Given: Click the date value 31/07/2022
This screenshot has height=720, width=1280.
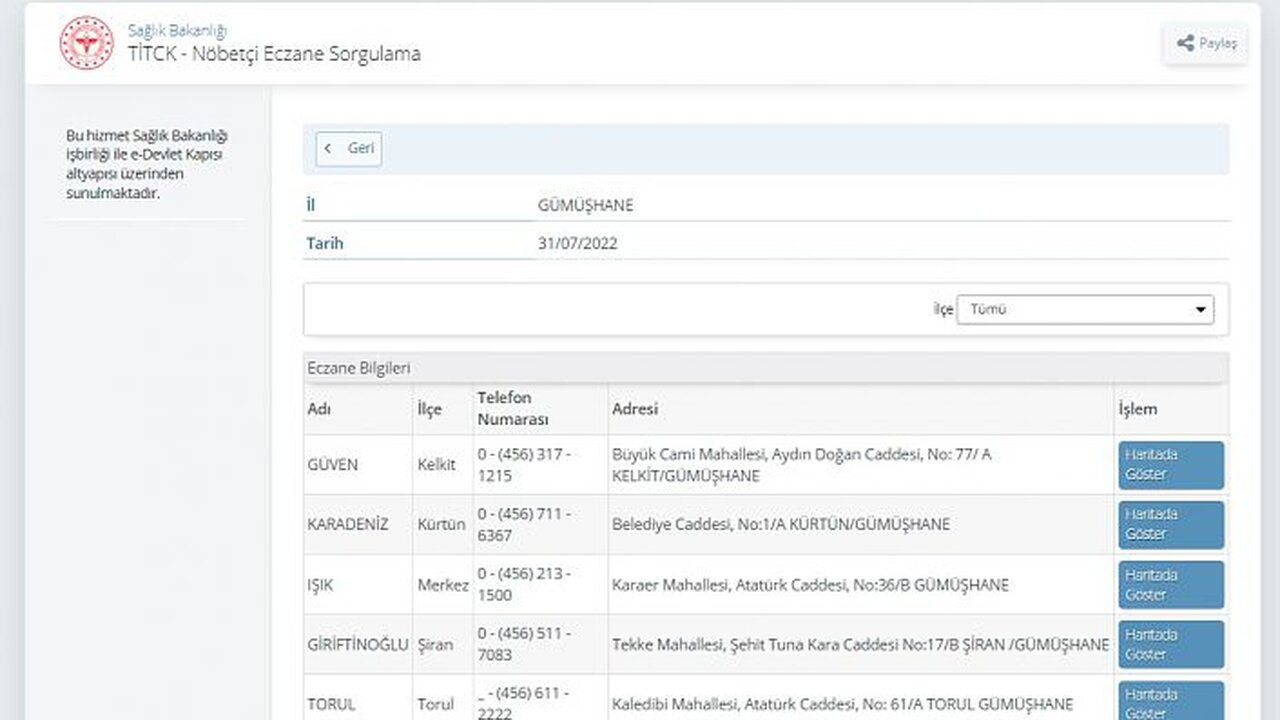Looking at the screenshot, I should 578,243.
